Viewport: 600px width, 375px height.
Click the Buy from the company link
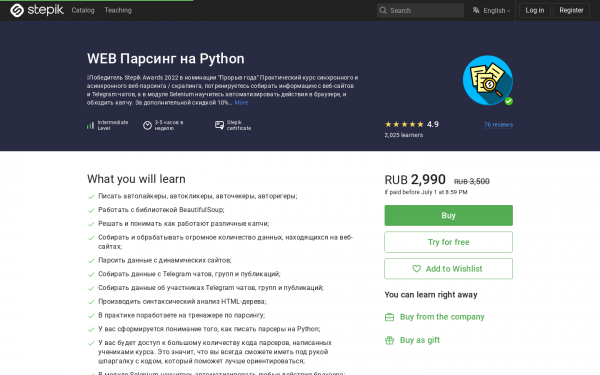(442, 317)
